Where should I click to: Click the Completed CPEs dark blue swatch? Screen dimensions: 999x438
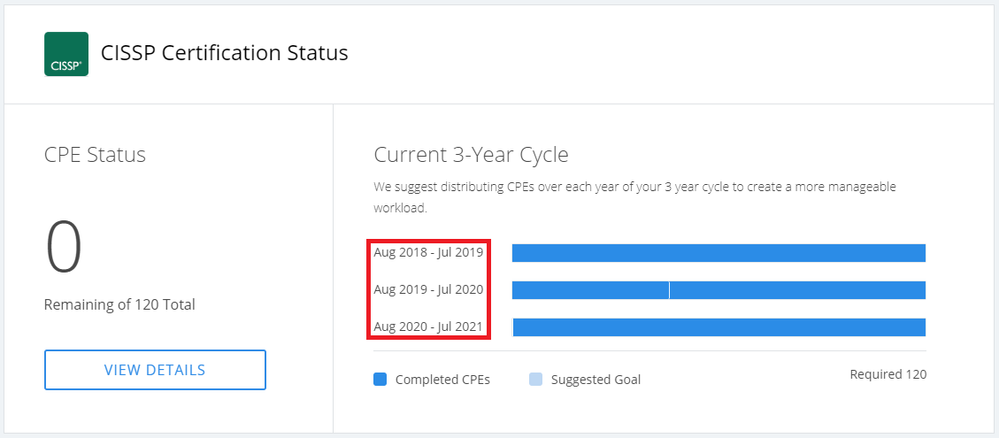380,379
